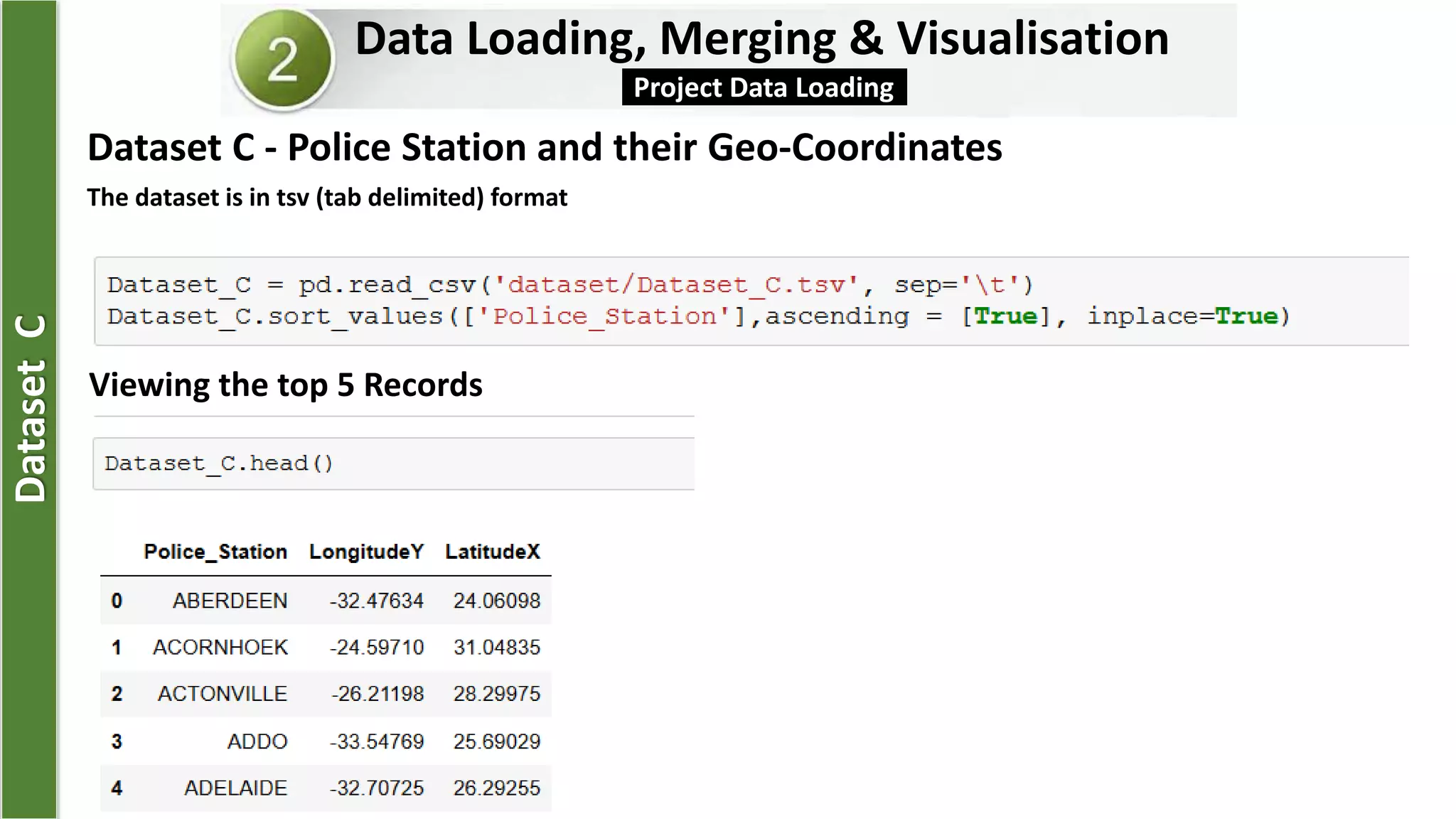This screenshot has width=1456, height=819.
Task: Click the 'Project Data Loading' black label
Action: coord(764,87)
